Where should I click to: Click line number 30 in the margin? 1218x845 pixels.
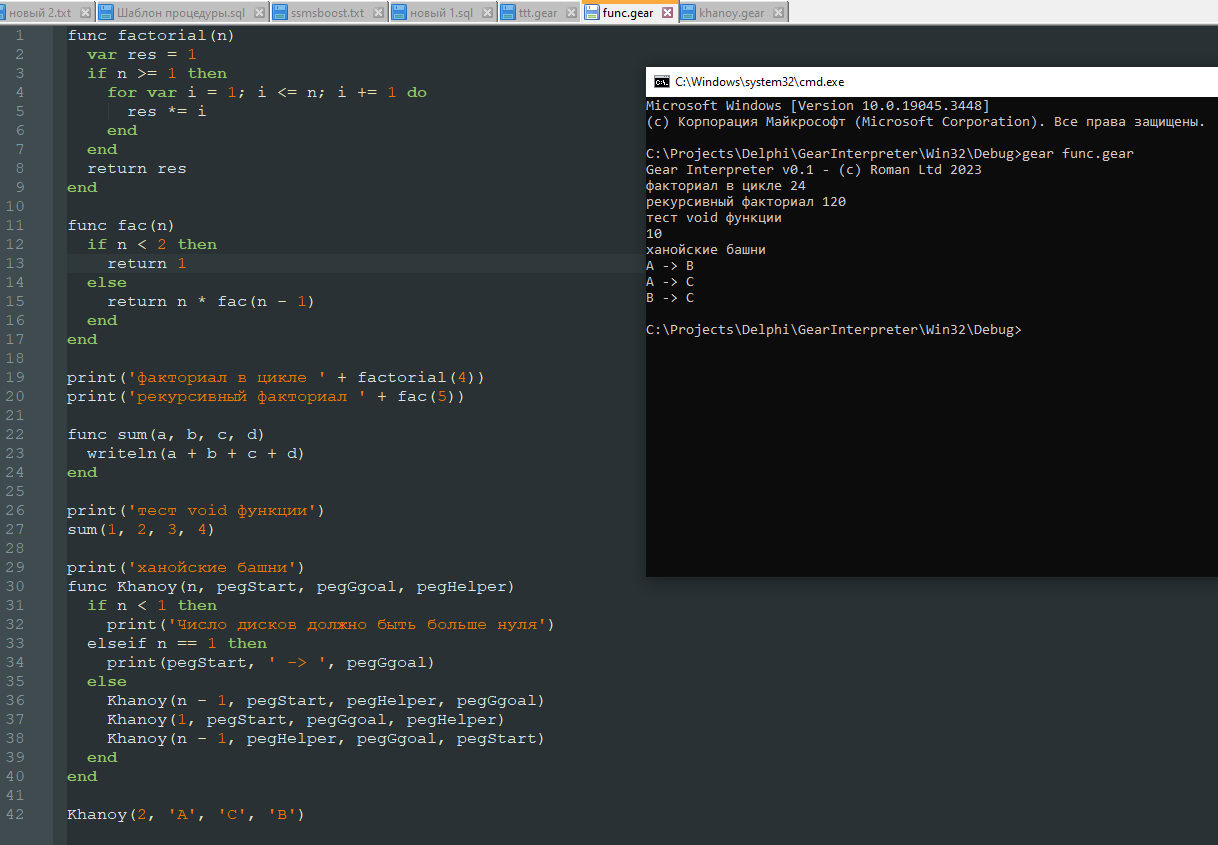[x=15, y=586]
